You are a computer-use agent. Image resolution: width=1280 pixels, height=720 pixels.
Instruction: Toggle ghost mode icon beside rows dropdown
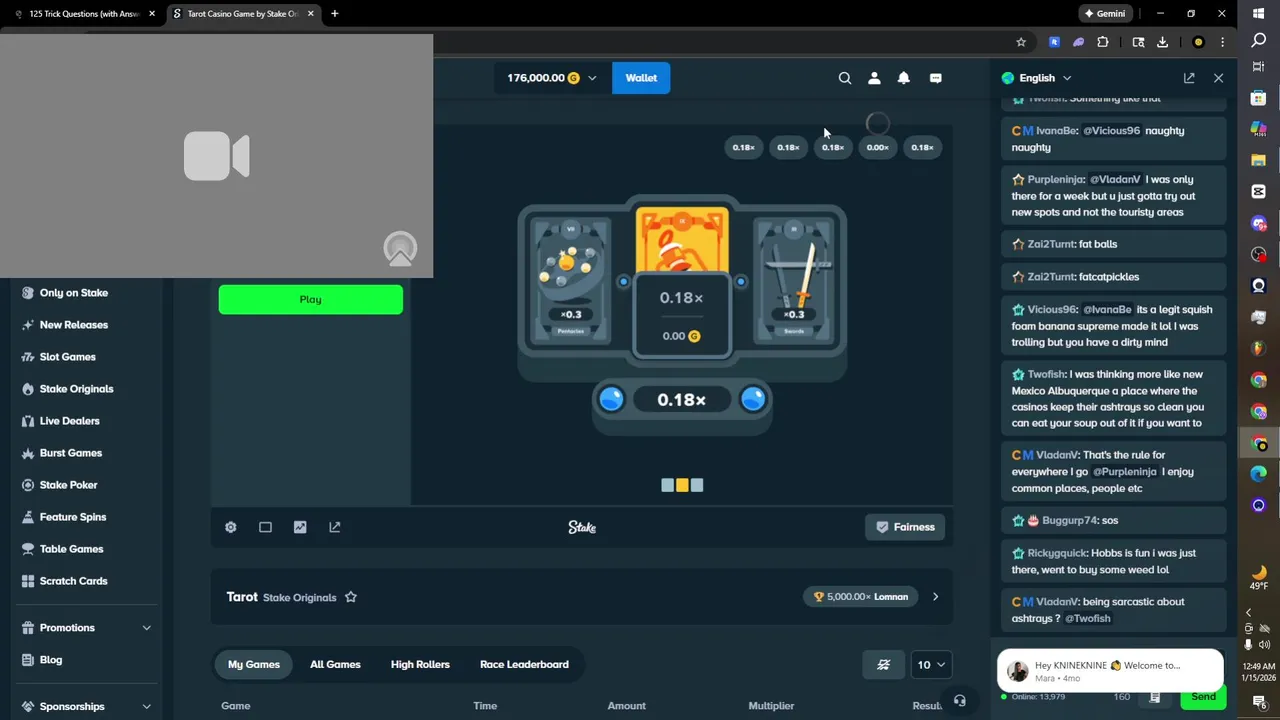point(884,664)
